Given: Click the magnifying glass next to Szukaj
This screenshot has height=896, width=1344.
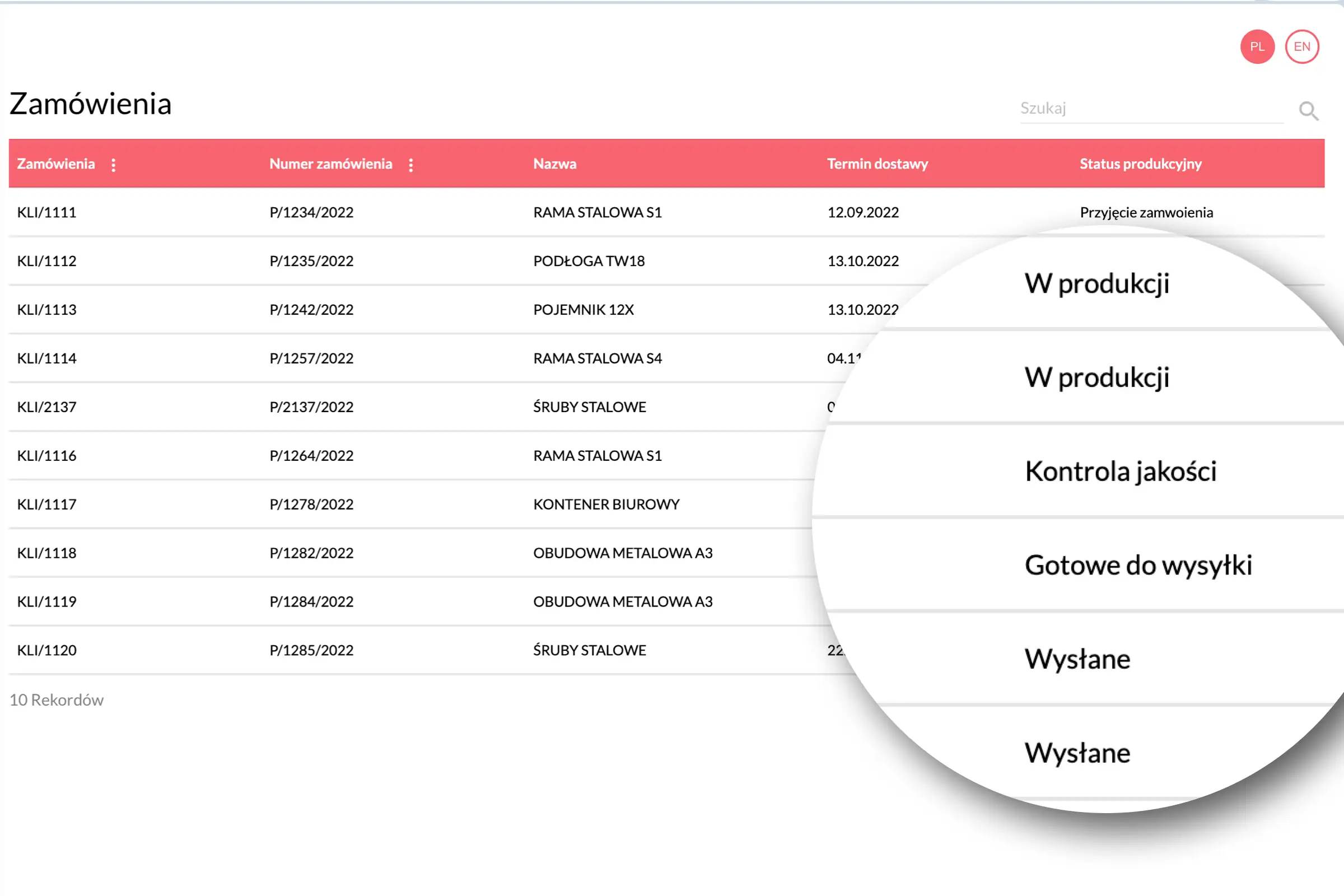Looking at the screenshot, I should point(1309,110).
